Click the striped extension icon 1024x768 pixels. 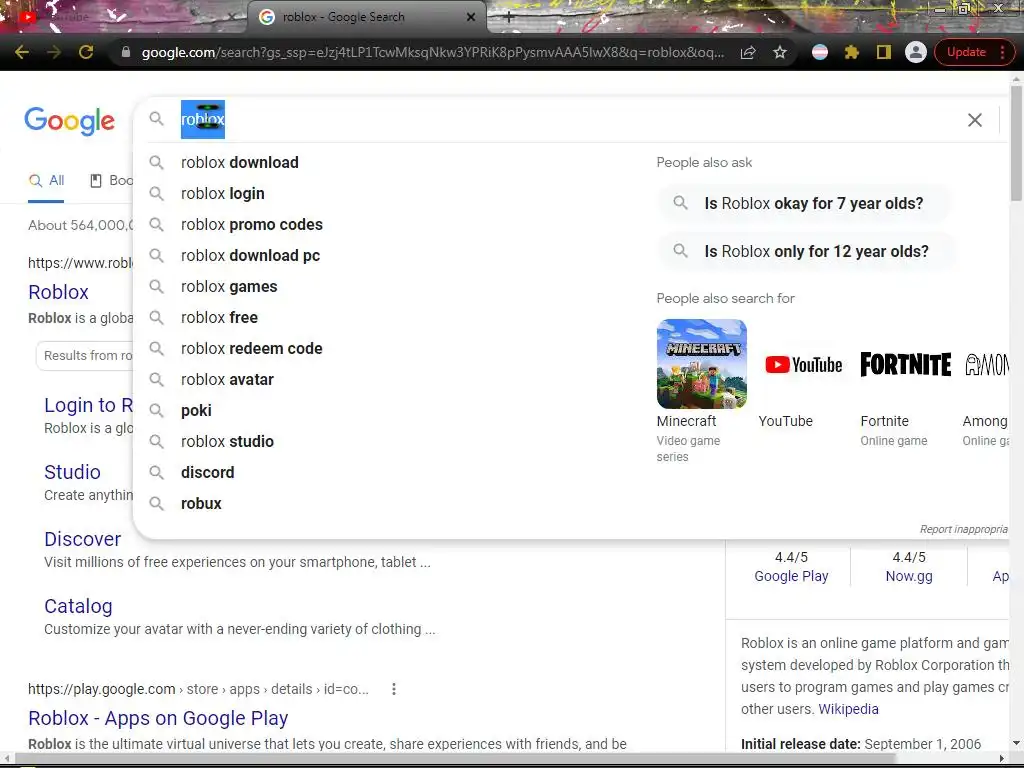pyautogui.click(x=820, y=52)
